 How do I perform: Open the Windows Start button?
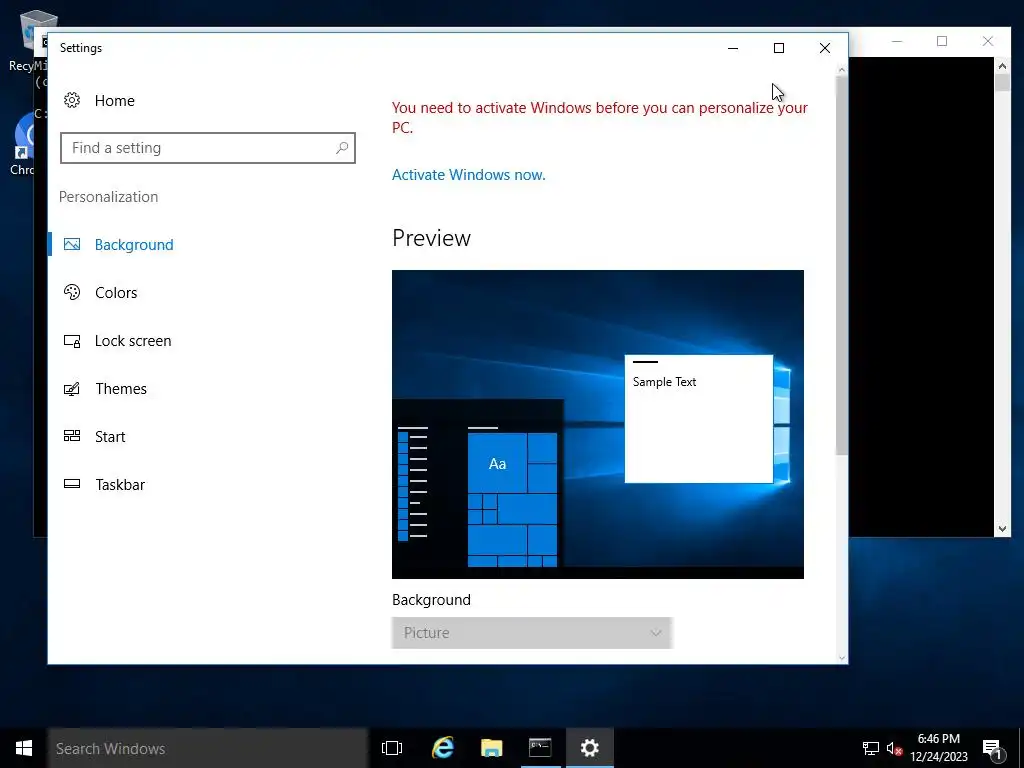(x=24, y=748)
